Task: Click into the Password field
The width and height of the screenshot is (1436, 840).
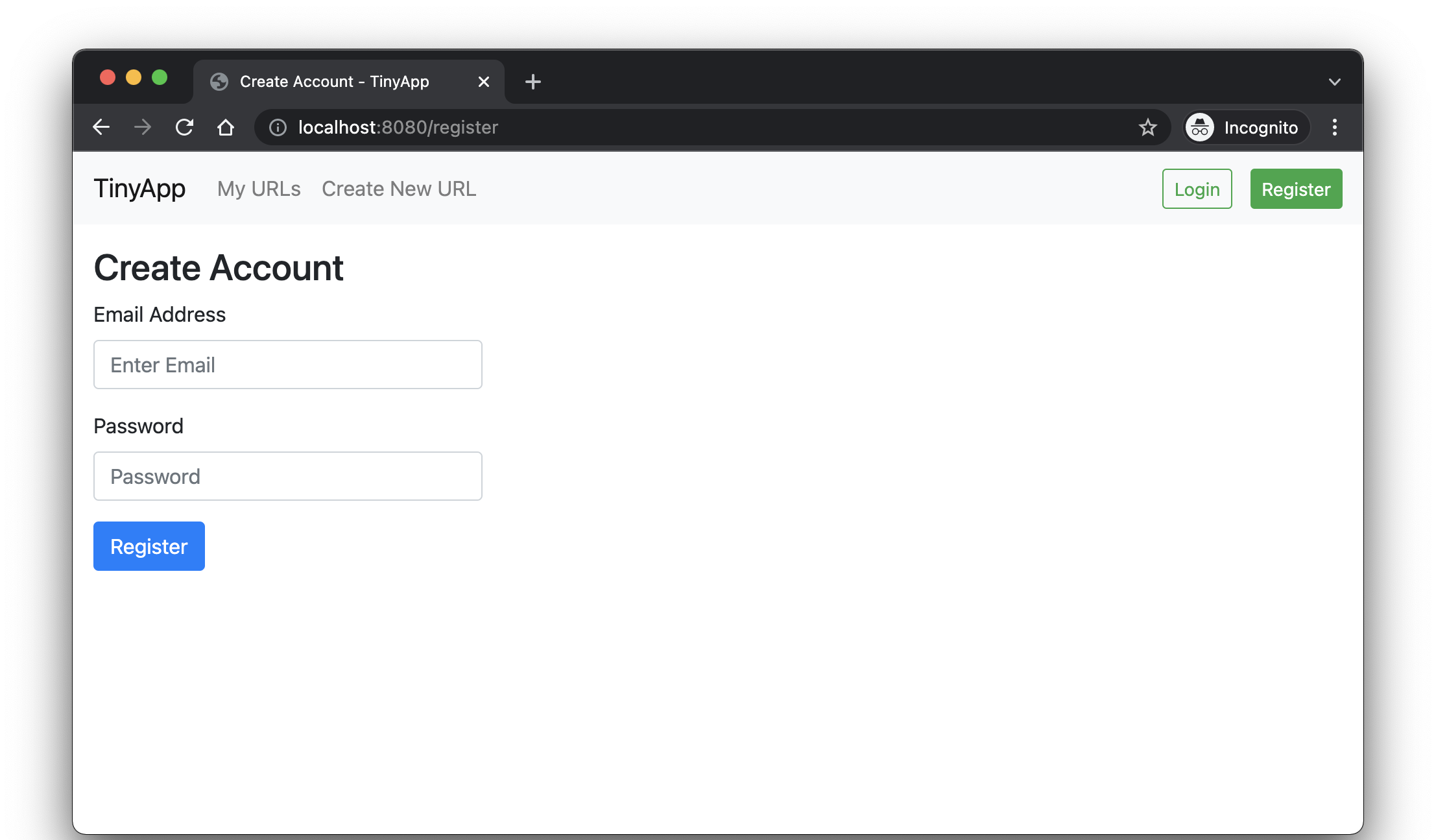Action: pyautogui.click(x=287, y=476)
